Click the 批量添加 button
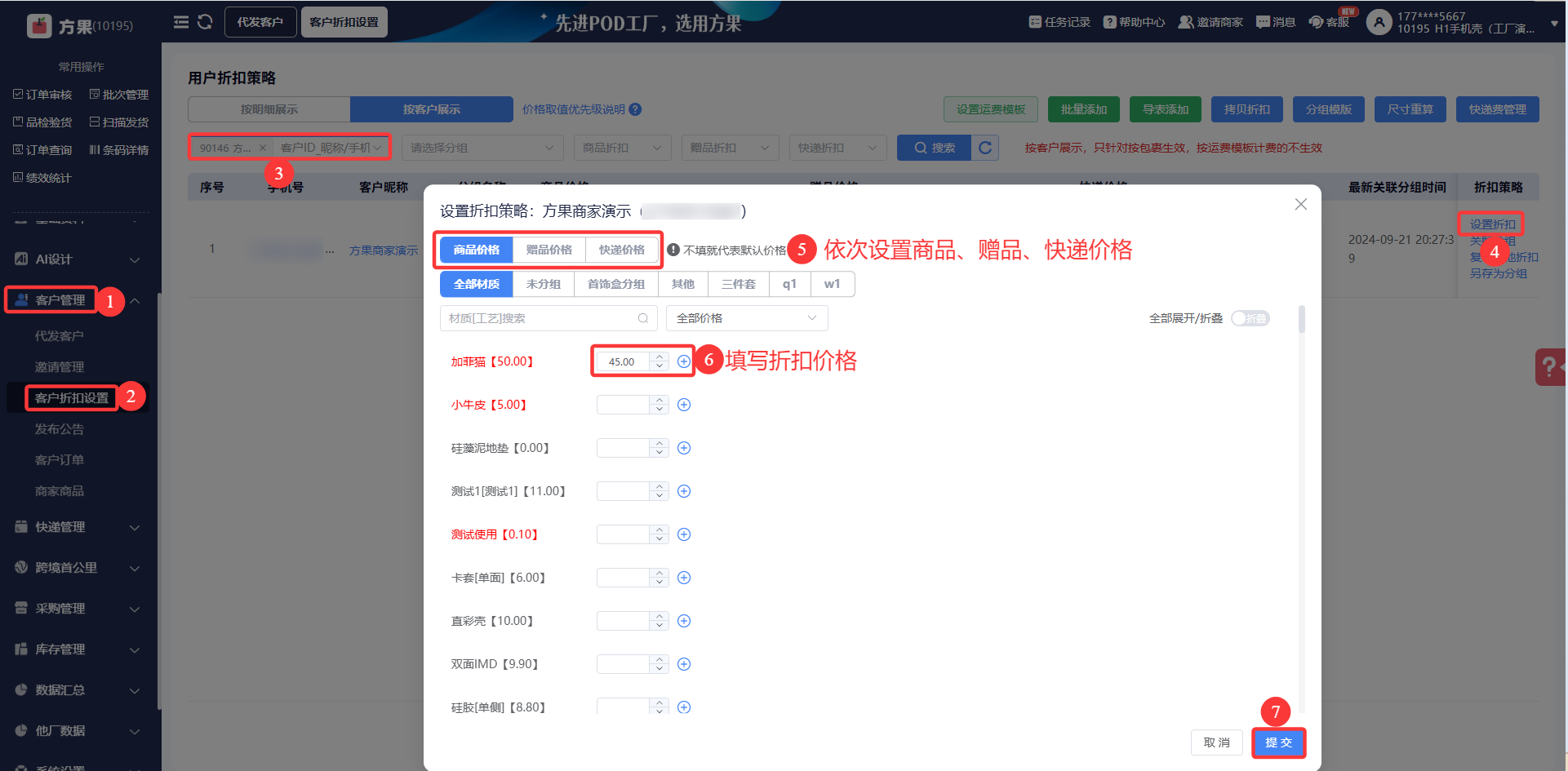 [1084, 109]
